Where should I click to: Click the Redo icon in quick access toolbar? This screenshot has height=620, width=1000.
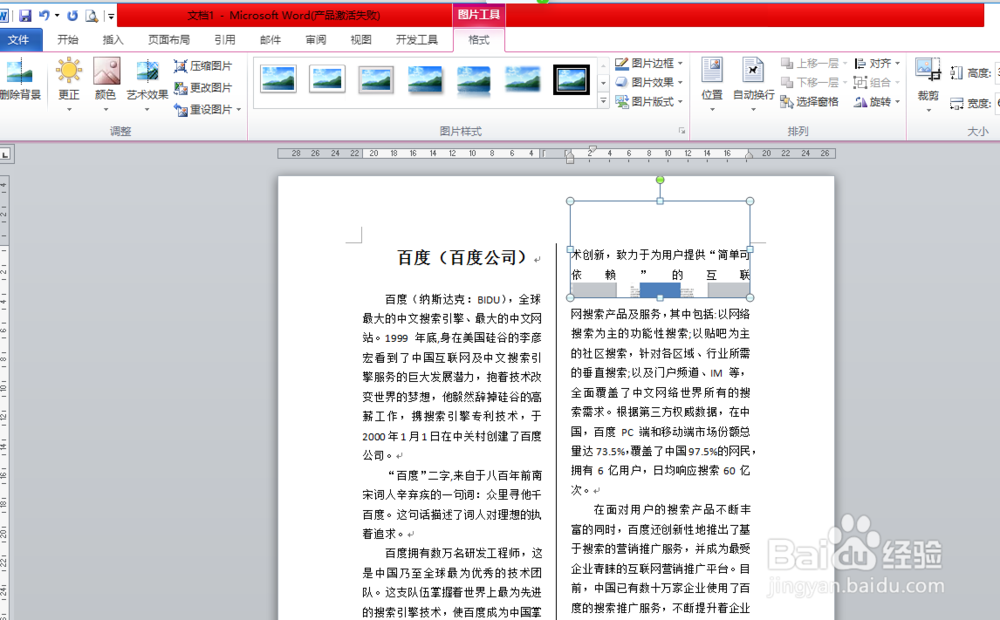click(x=72, y=15)
